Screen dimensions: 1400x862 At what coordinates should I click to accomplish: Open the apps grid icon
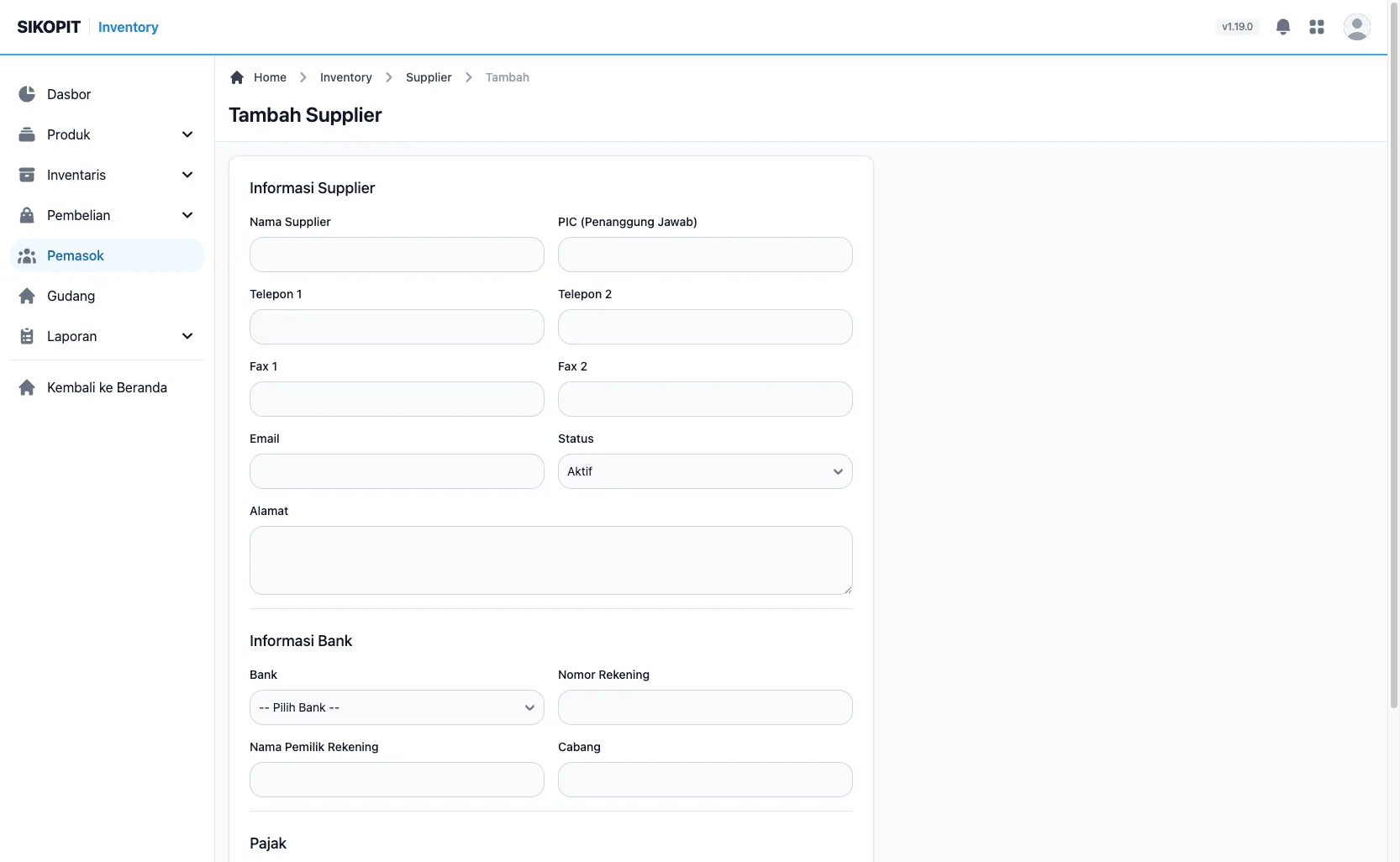(1317, 27)
